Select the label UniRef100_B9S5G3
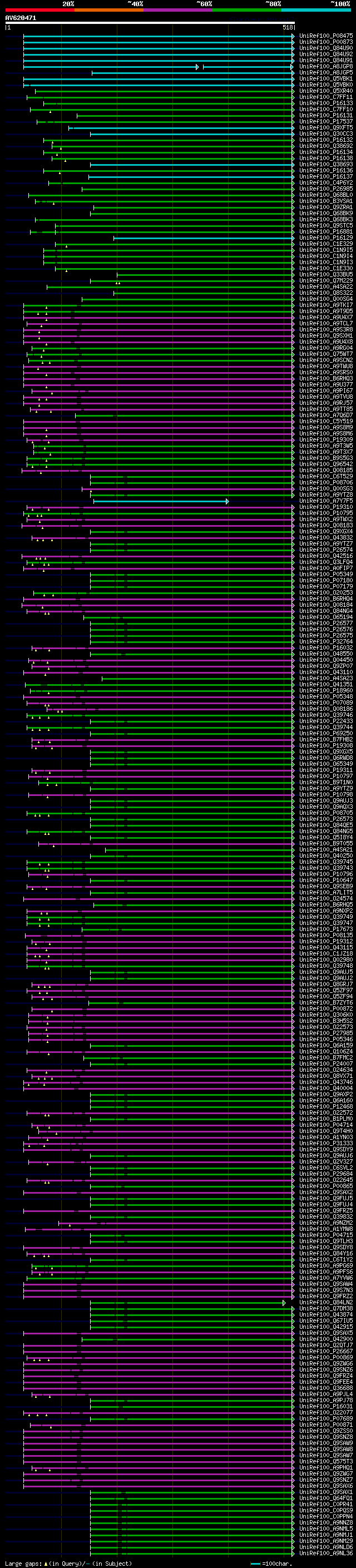 pos(326,458)
